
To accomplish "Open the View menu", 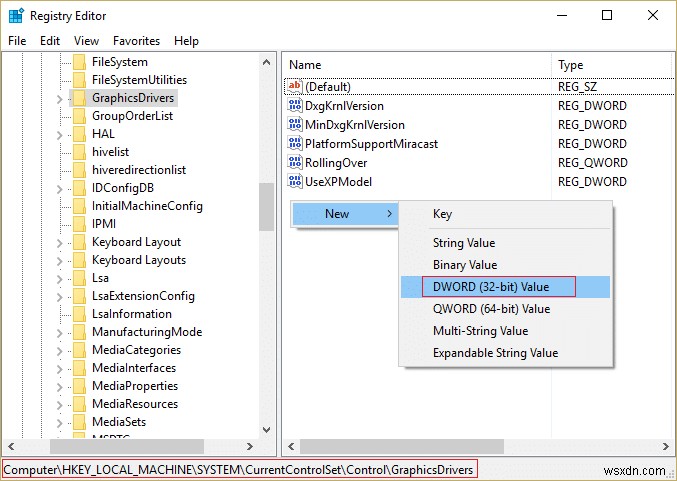I will click(86, 41).
